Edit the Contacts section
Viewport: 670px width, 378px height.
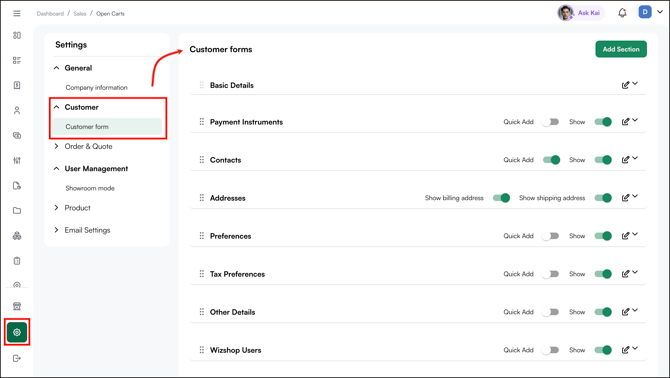625,160
